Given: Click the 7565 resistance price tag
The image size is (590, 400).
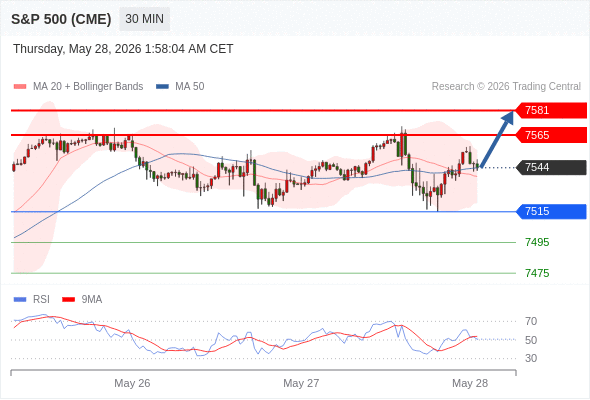Looking at the screenshot, I should coord(551,135).
